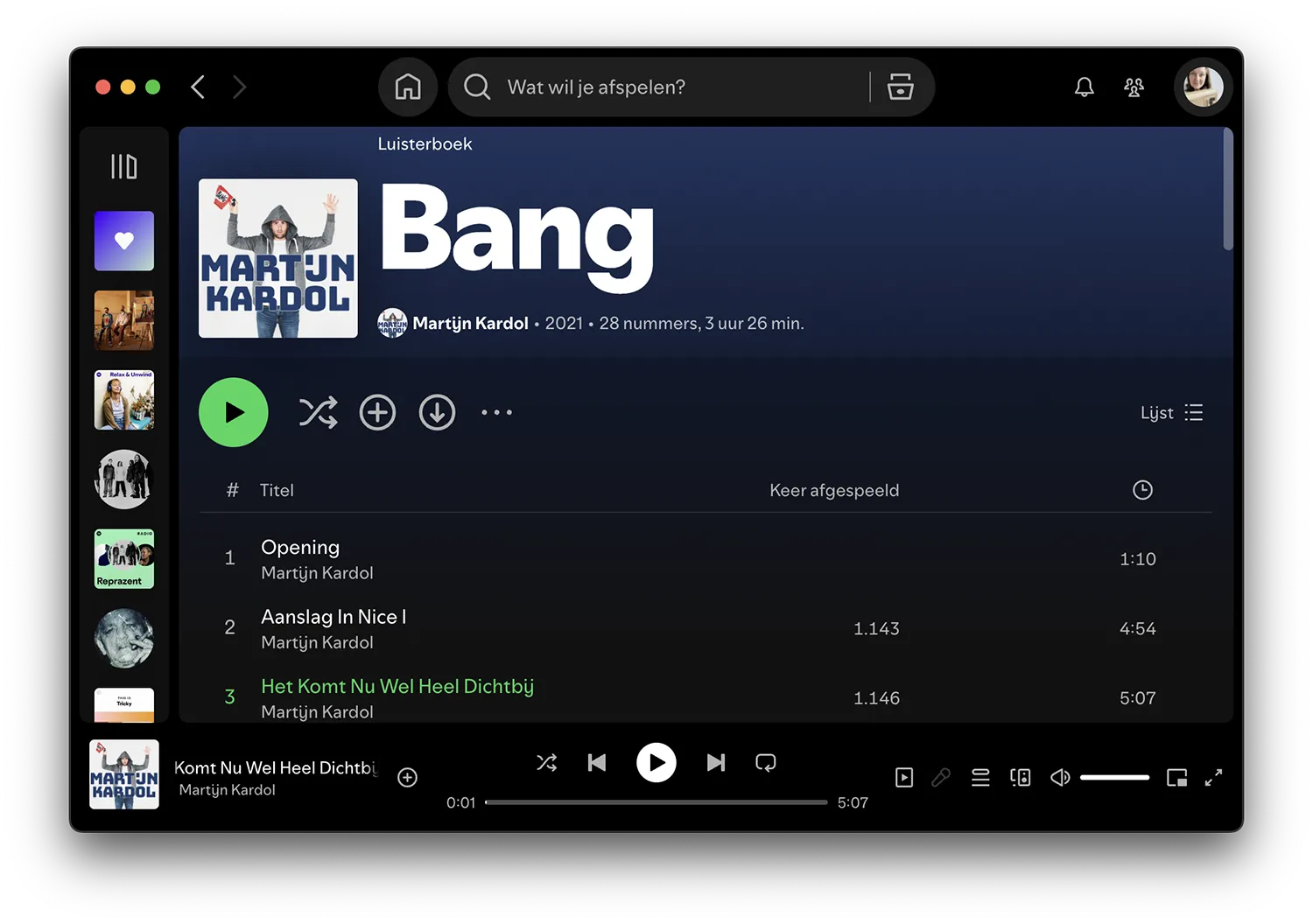Open the round band photo artist thumbnail
Viewport: 1313px width, 924px height.
pyautogui.click(x=124, y=479)
